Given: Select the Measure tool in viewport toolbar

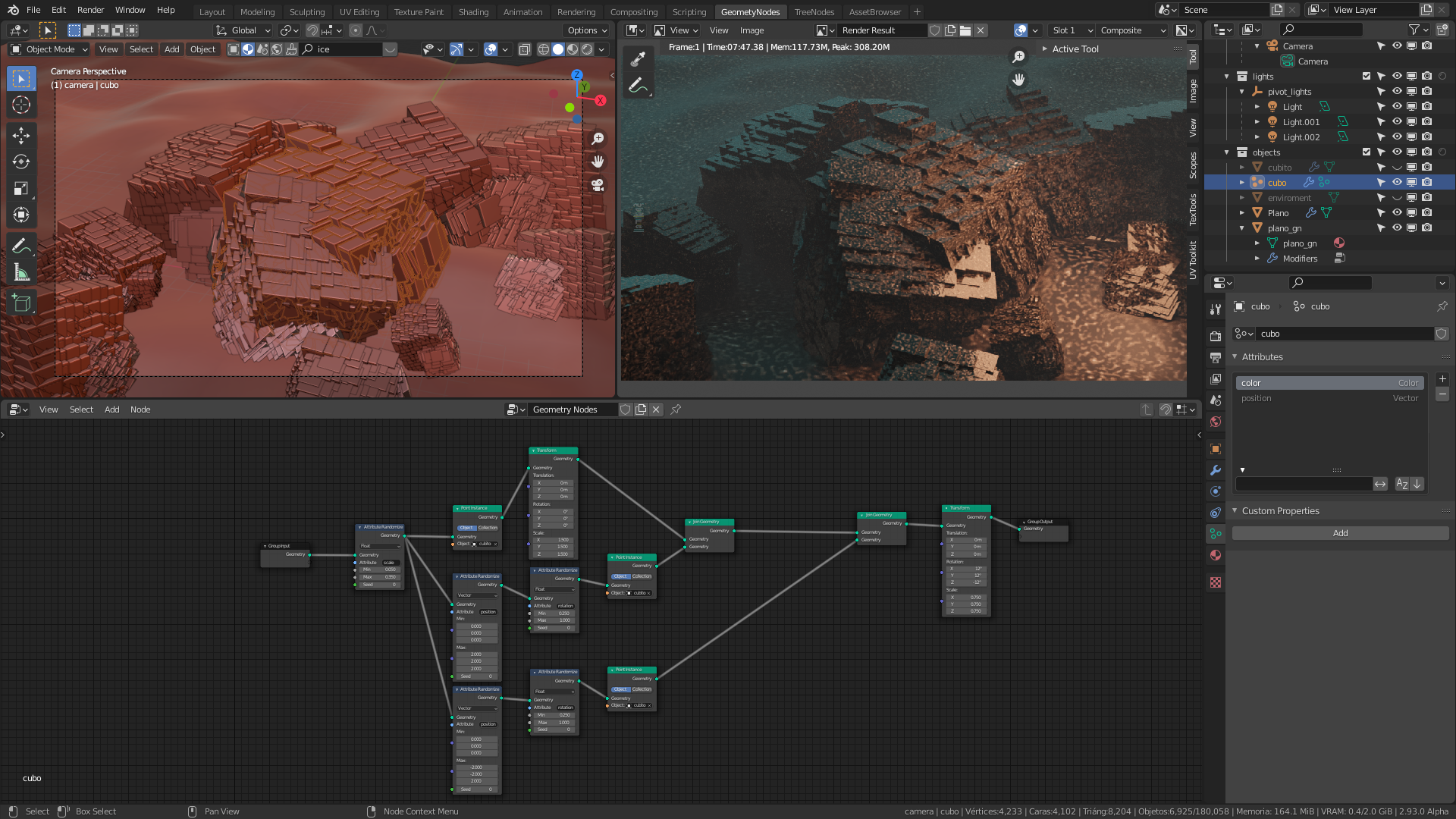Looking at the screenshot, I should point(21,272).
